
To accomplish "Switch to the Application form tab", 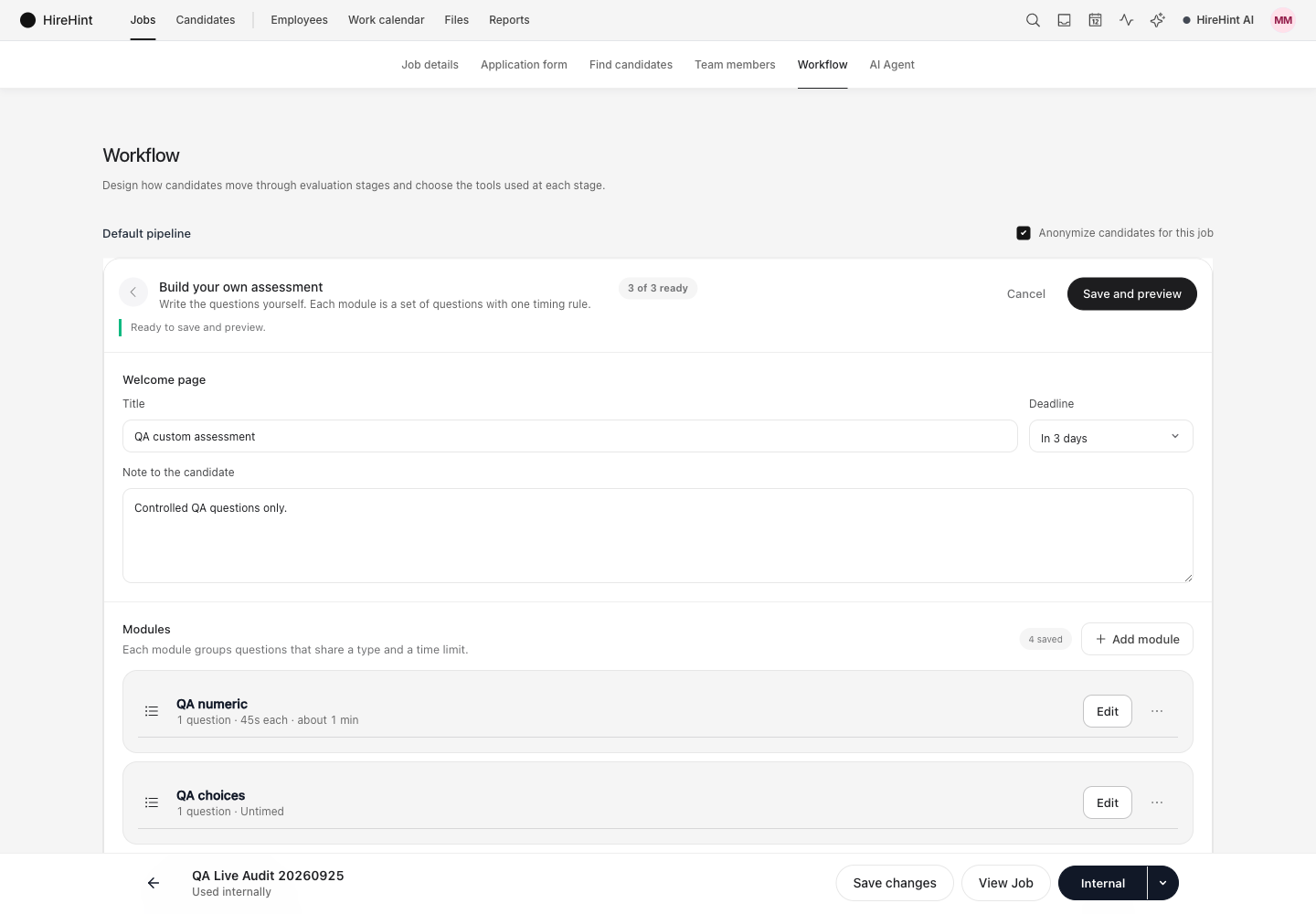I will (524, 65).
